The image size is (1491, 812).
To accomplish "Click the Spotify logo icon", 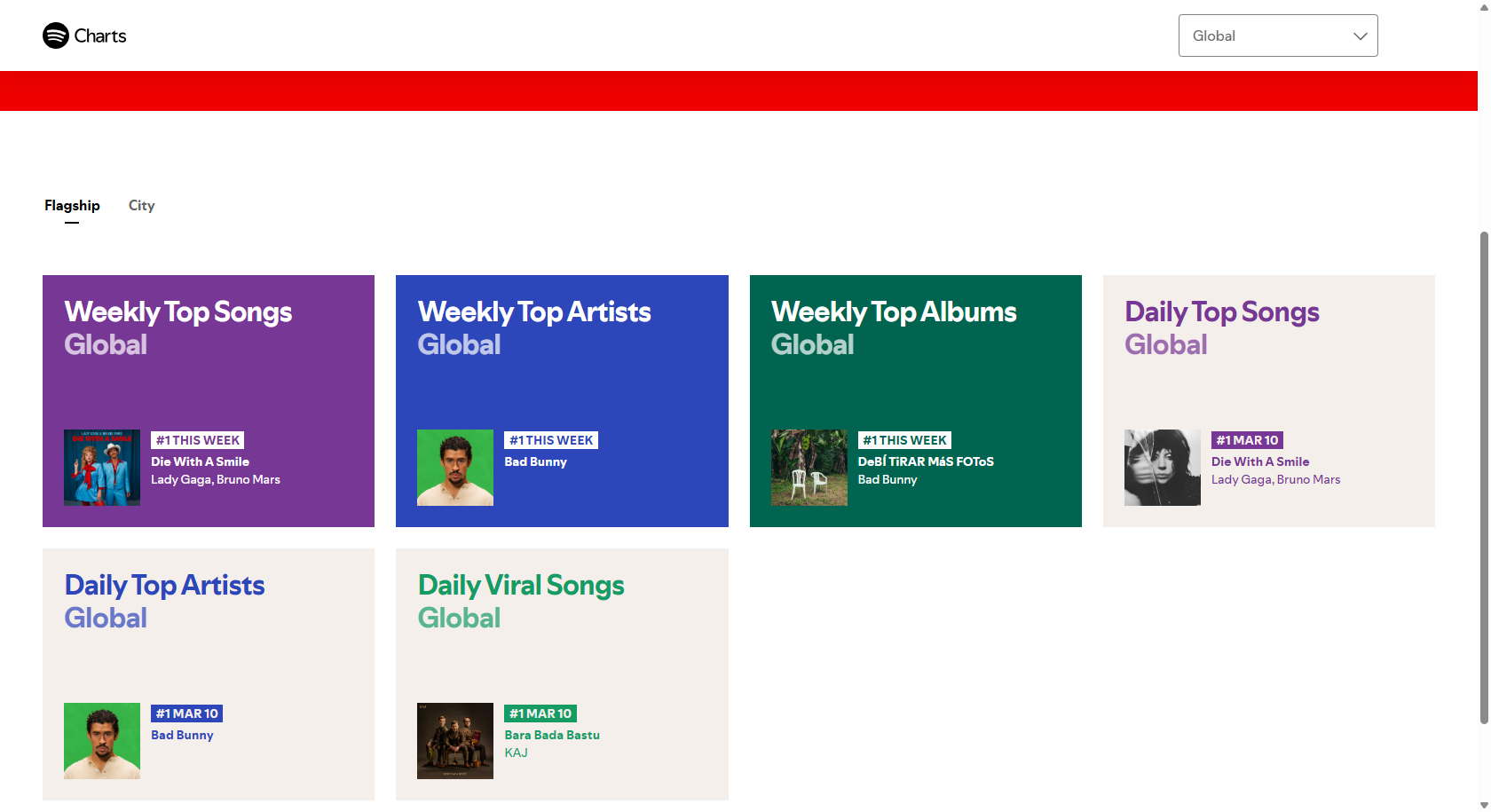I will (56, 35).
